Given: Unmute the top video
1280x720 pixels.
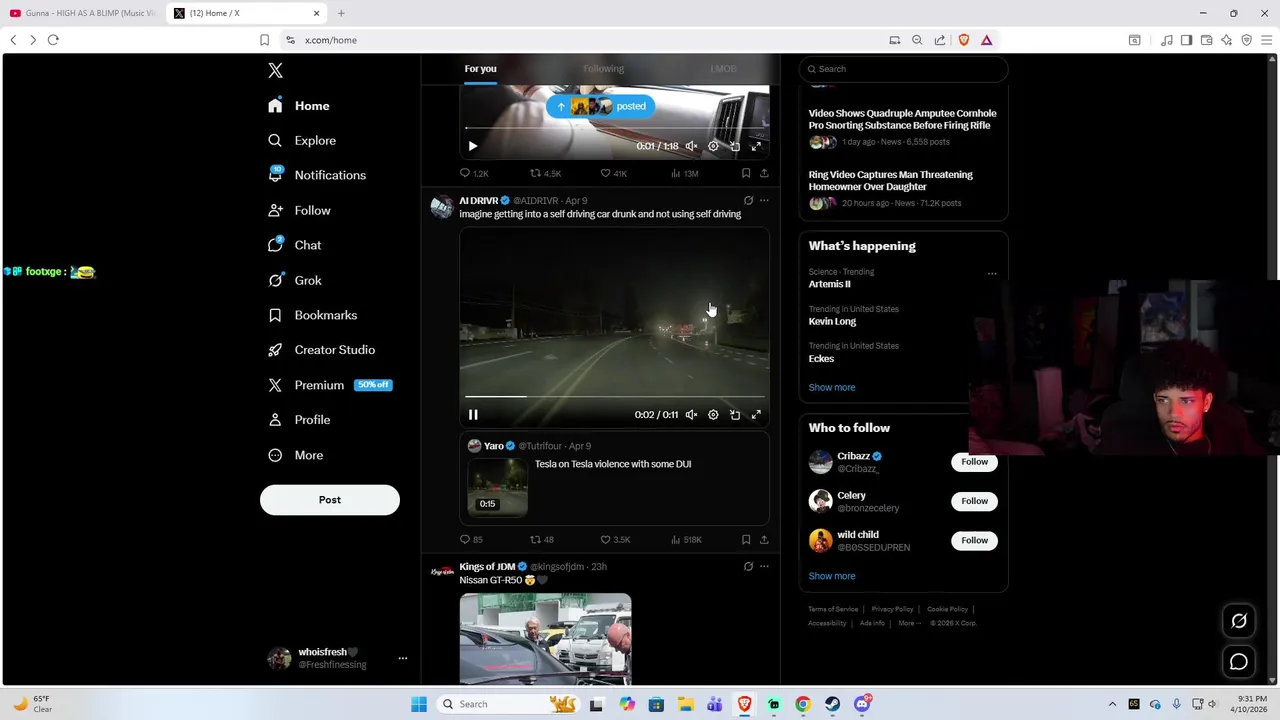Looking at the screenshot, I should pos(691,146).
